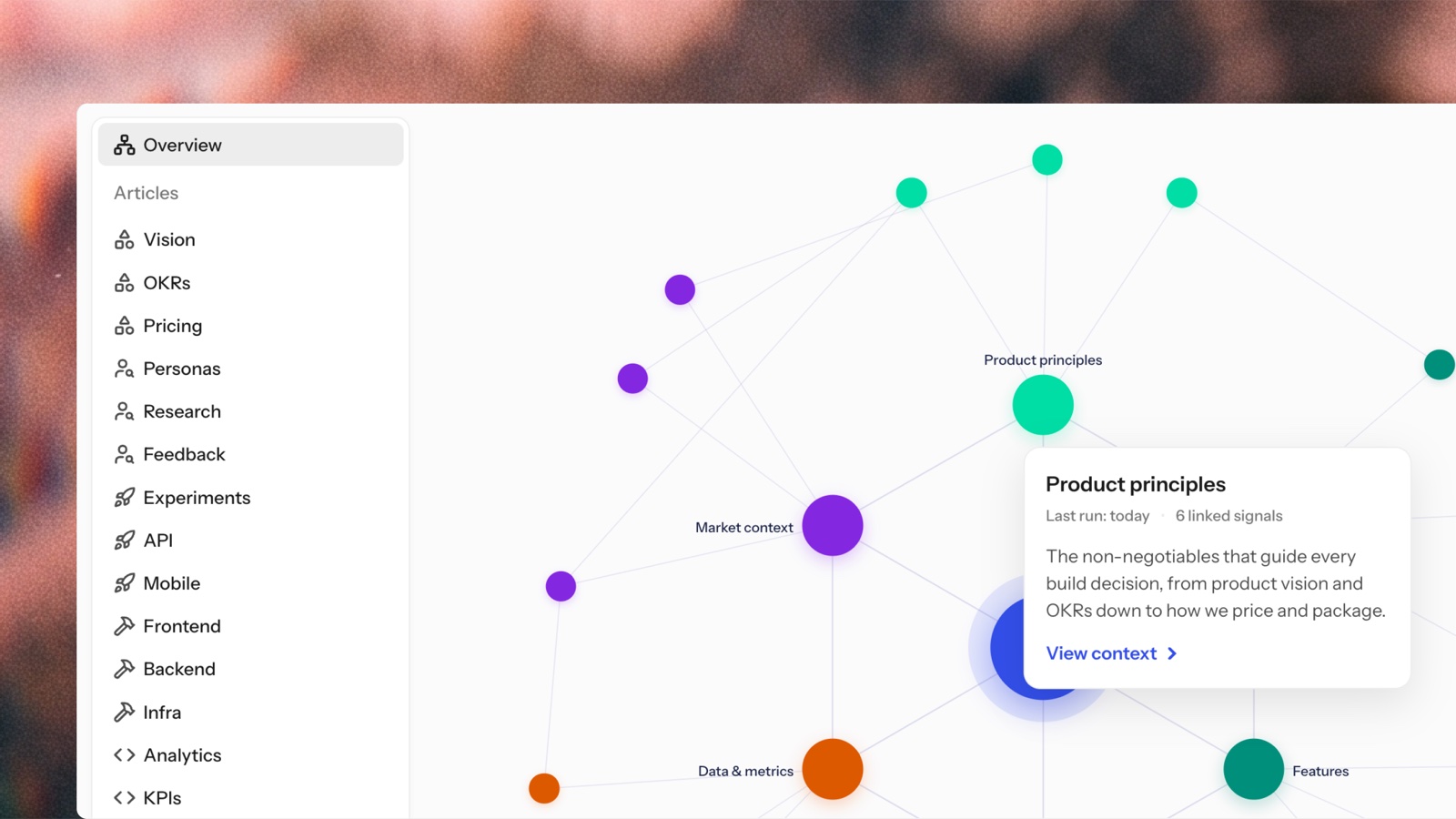Click the Overview hierarchy icon

click(x=125, y=145)
